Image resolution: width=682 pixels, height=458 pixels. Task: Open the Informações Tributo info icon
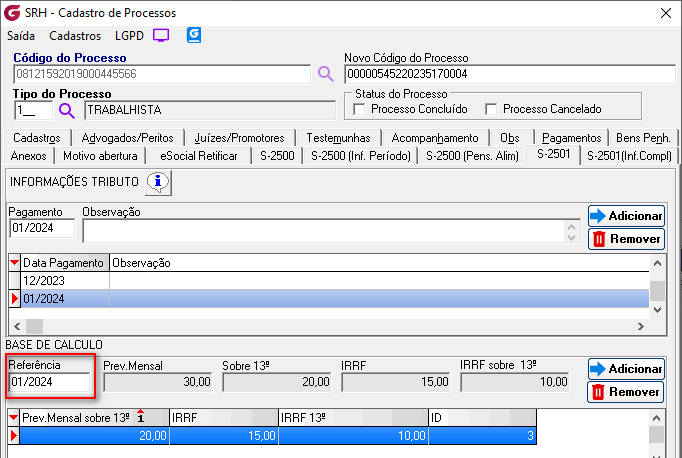point(159,182)
